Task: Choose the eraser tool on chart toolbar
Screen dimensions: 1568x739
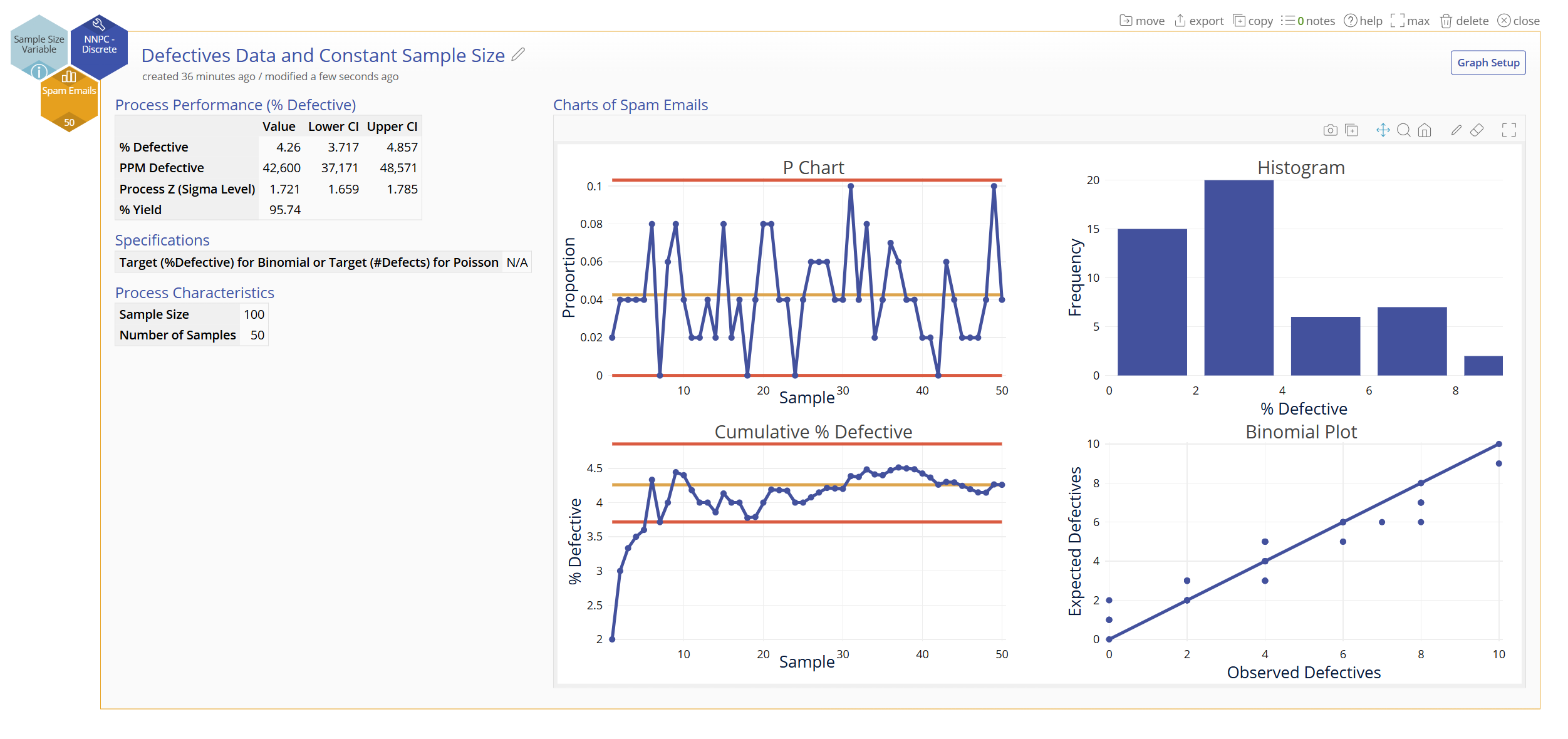Action: coord(1477,130)
